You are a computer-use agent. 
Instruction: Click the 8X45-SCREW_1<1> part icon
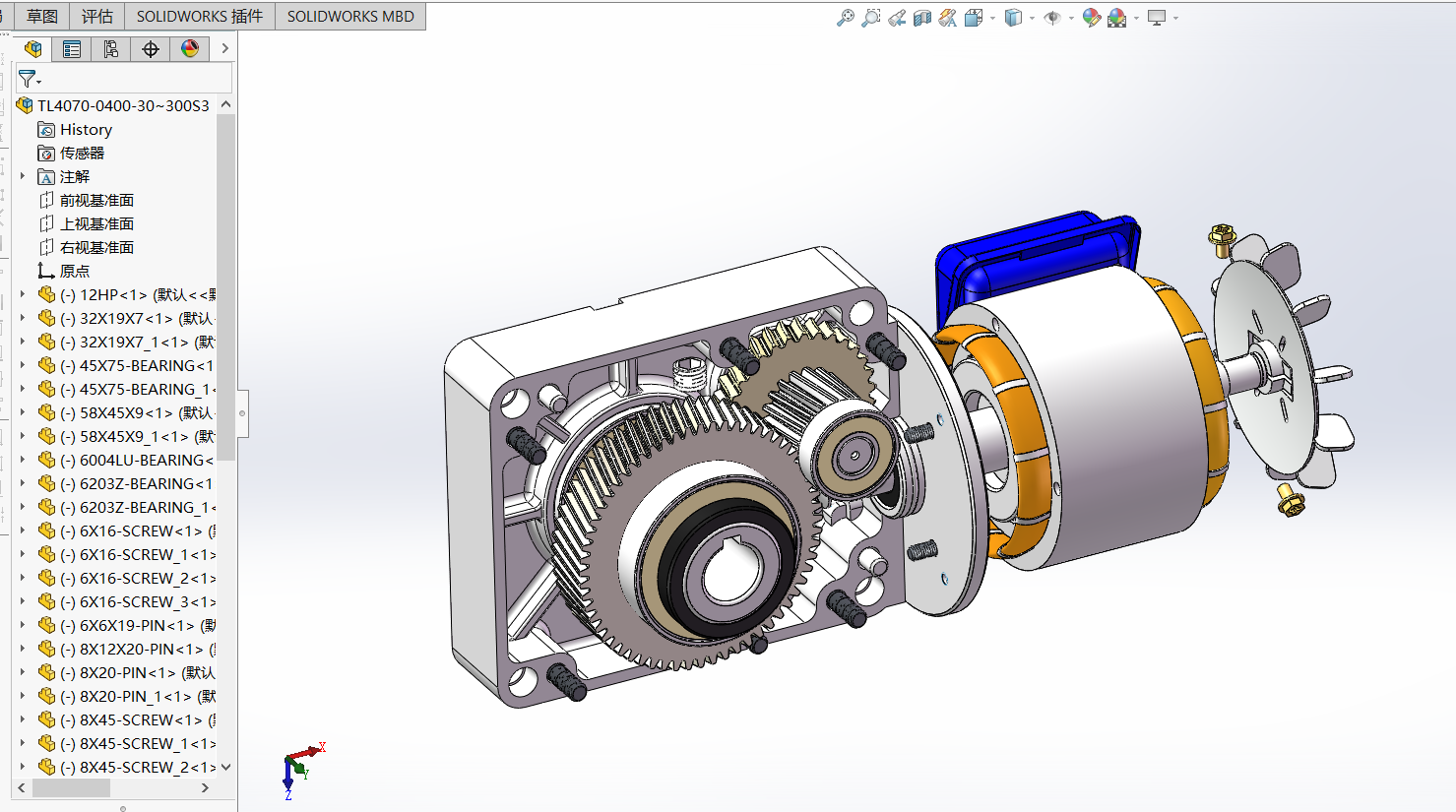(x=46, y=743)
